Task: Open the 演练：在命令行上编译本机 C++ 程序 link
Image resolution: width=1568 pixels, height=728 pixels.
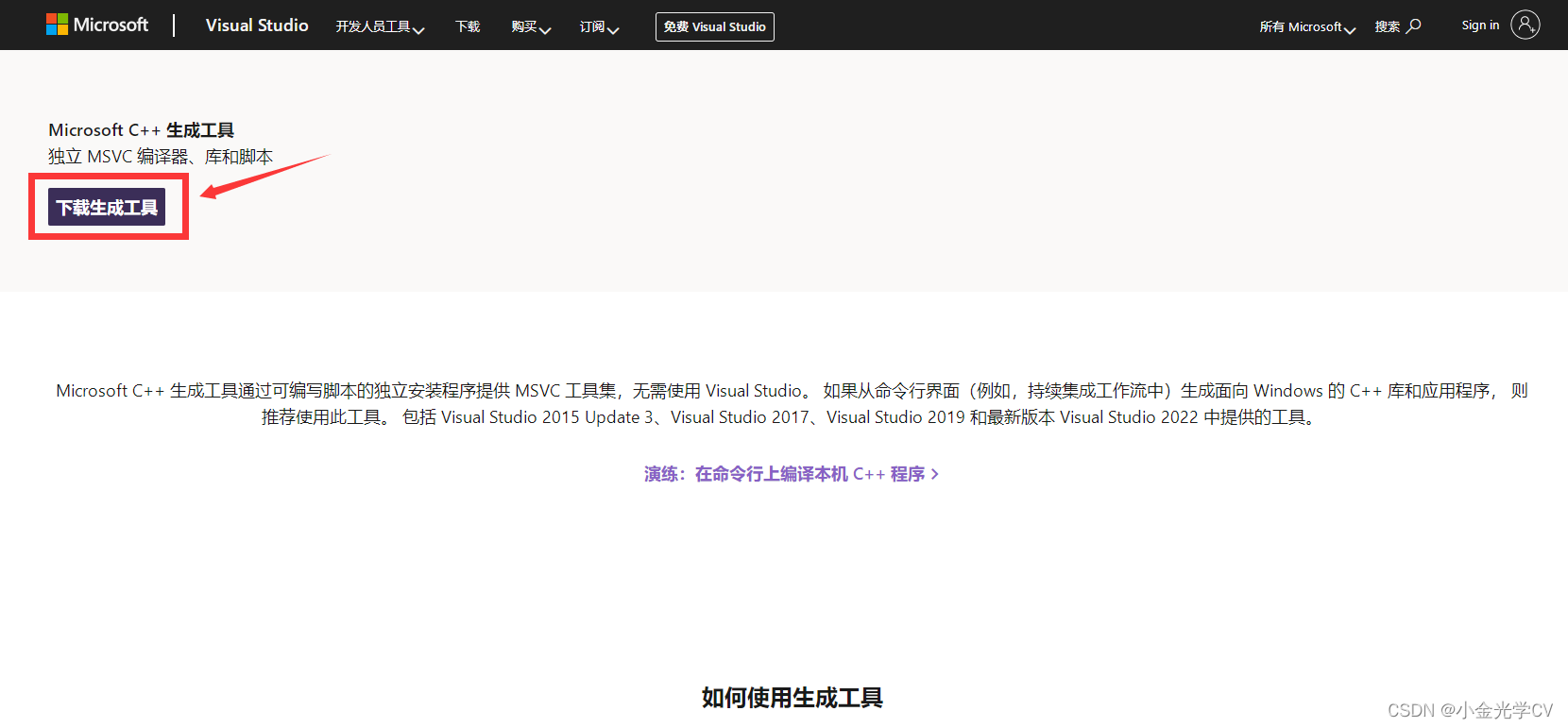Action: click(792, 474)
